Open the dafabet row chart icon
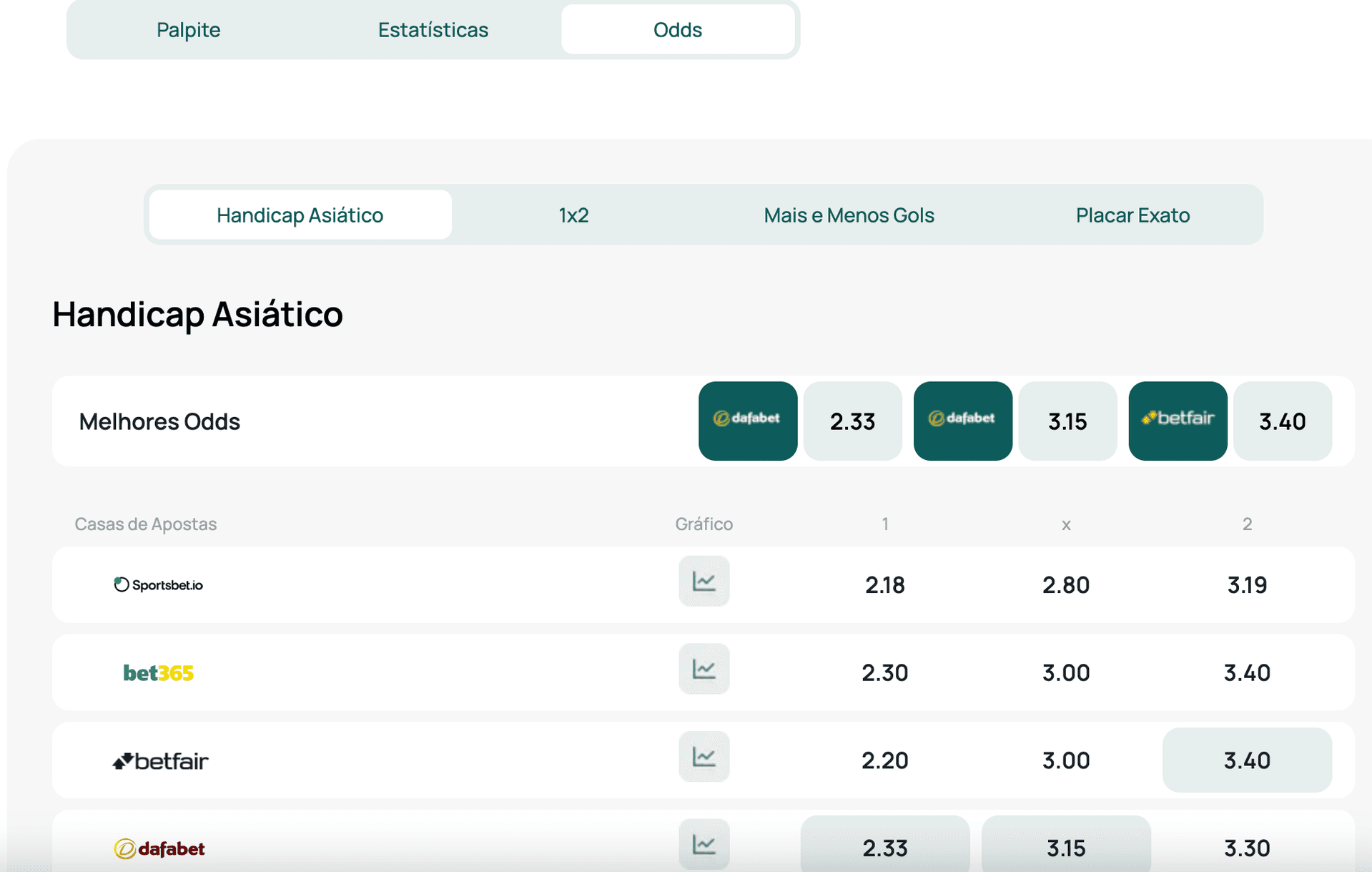Screen dimensions: 1372x872 [704, 844]
